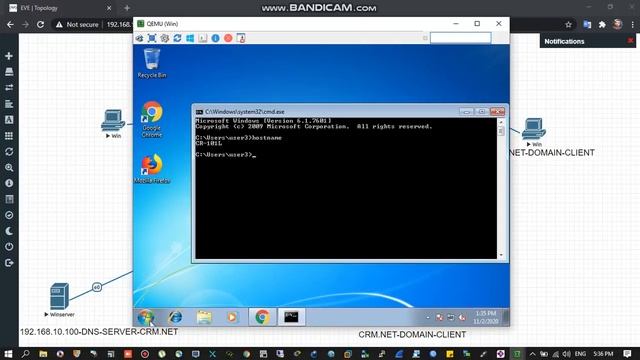Select the Mozilla Firefox desktop shortcut
640x360 pixels.
tap(152, 168)
